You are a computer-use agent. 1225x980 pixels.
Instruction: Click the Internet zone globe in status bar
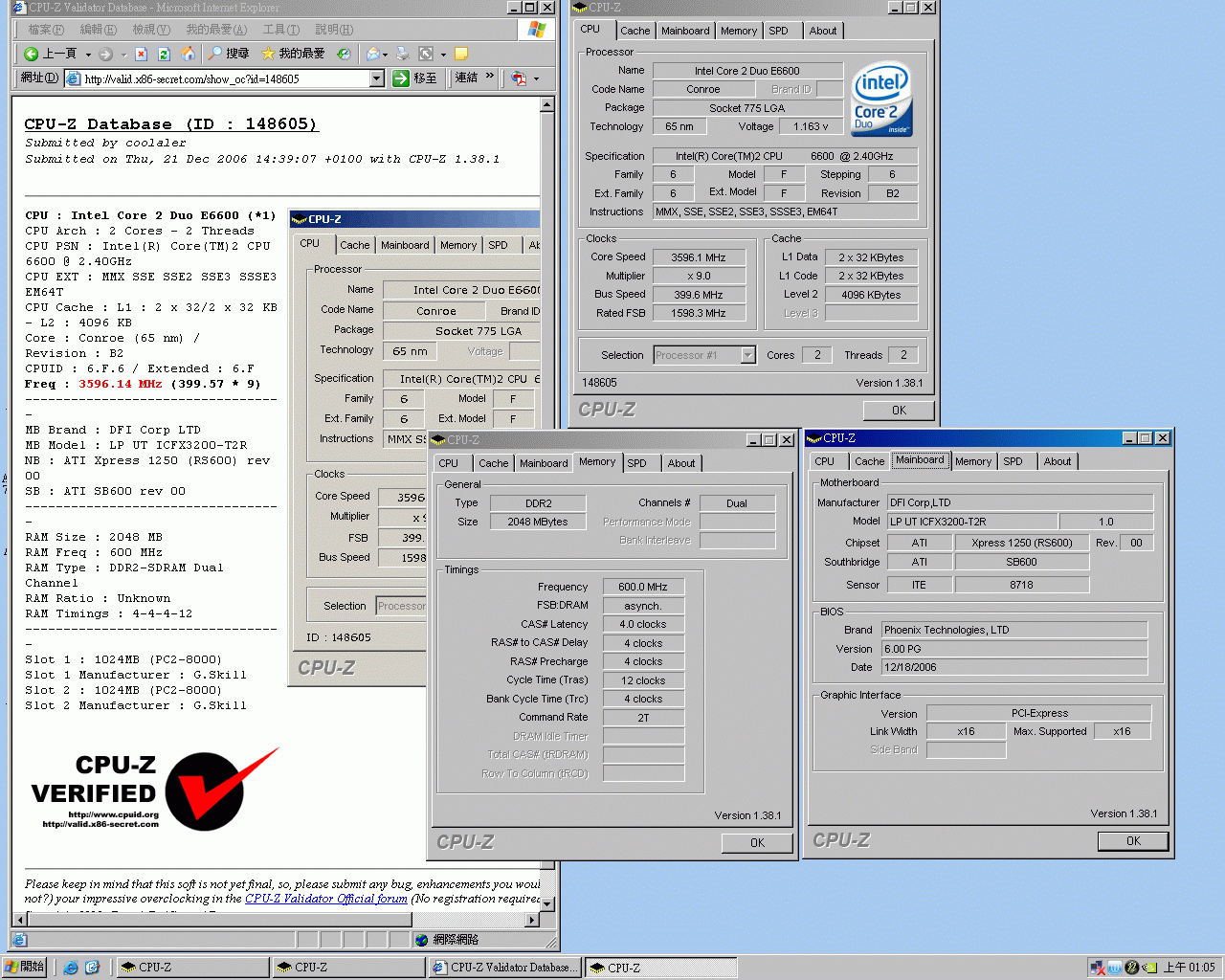click(x=421, y=940)
